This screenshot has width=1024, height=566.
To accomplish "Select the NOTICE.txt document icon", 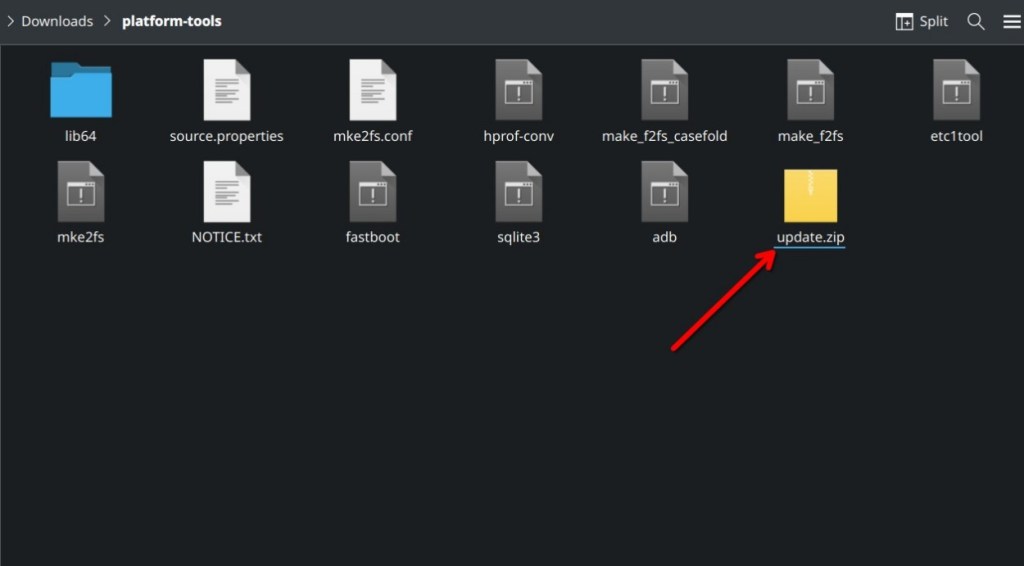I will (227, 192).
